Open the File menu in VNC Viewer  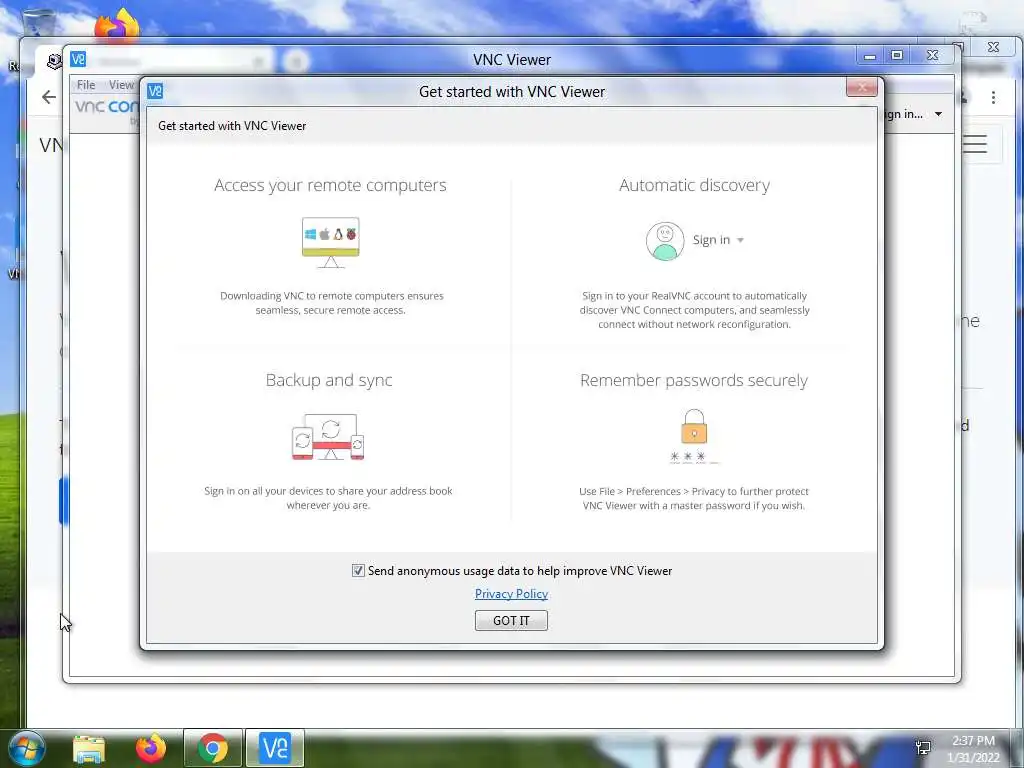coord(86,85)
